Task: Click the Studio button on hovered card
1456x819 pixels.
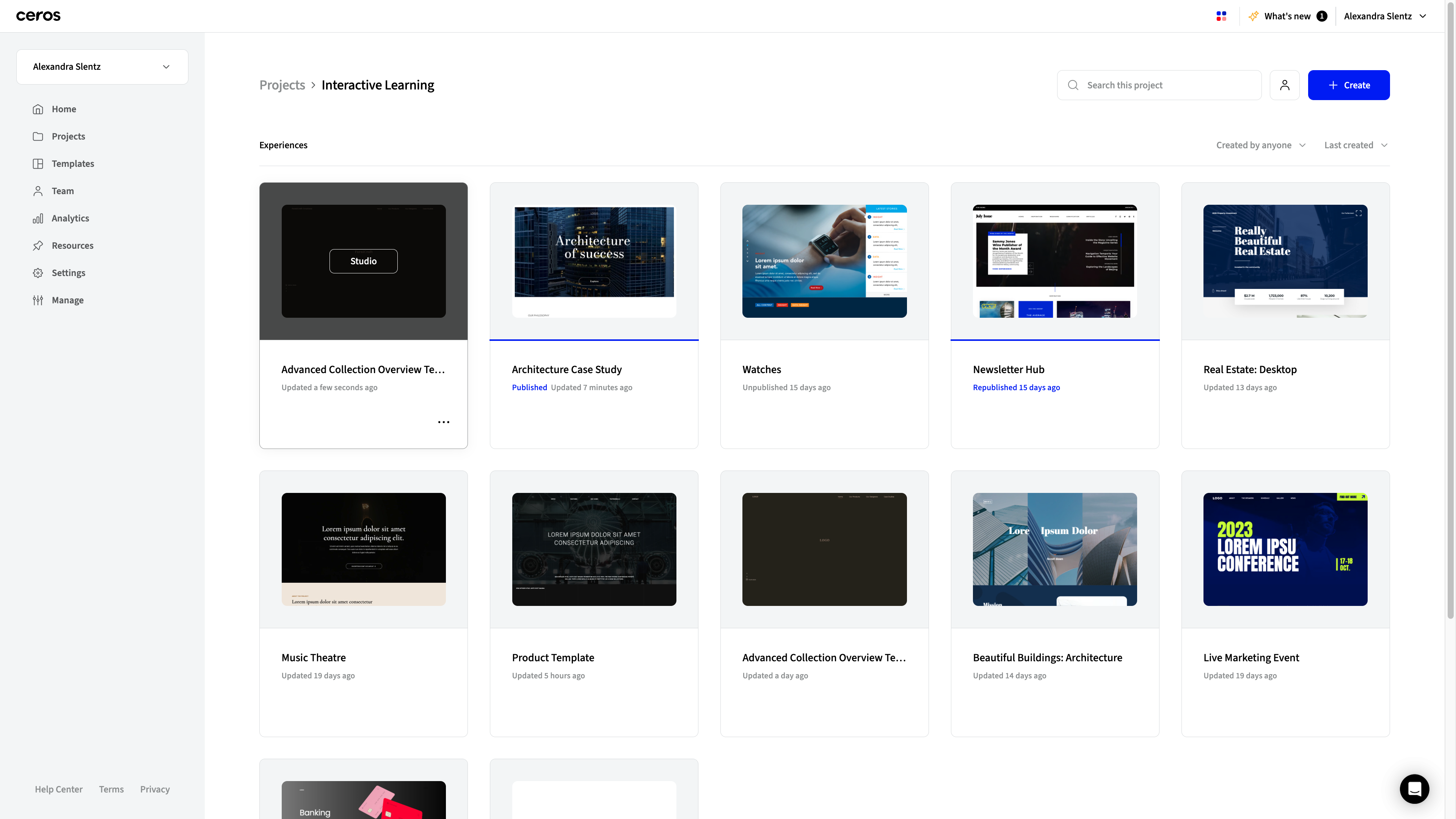Action: [364, 261]
